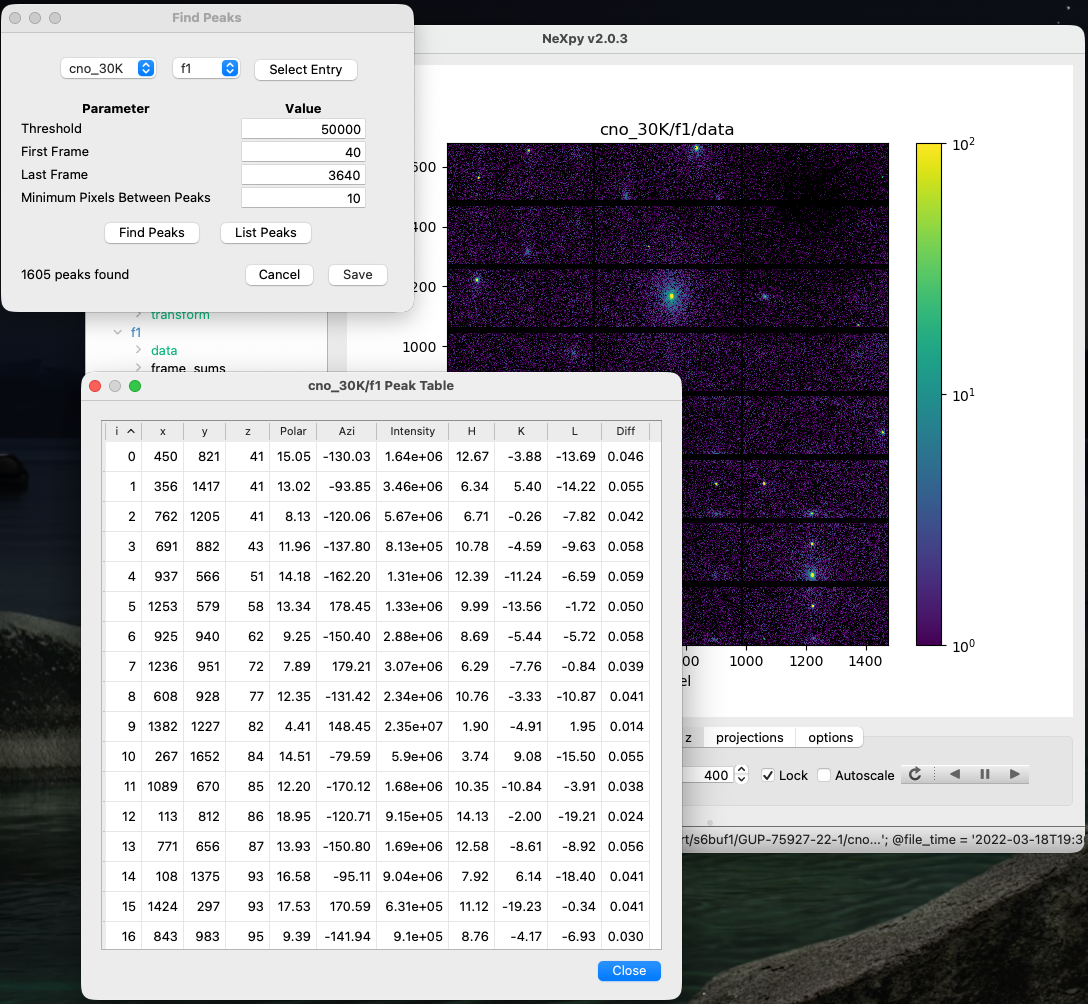Click K value -19.23 in row 15
Screen dimensions: 1088x1004
coord(520,906)
